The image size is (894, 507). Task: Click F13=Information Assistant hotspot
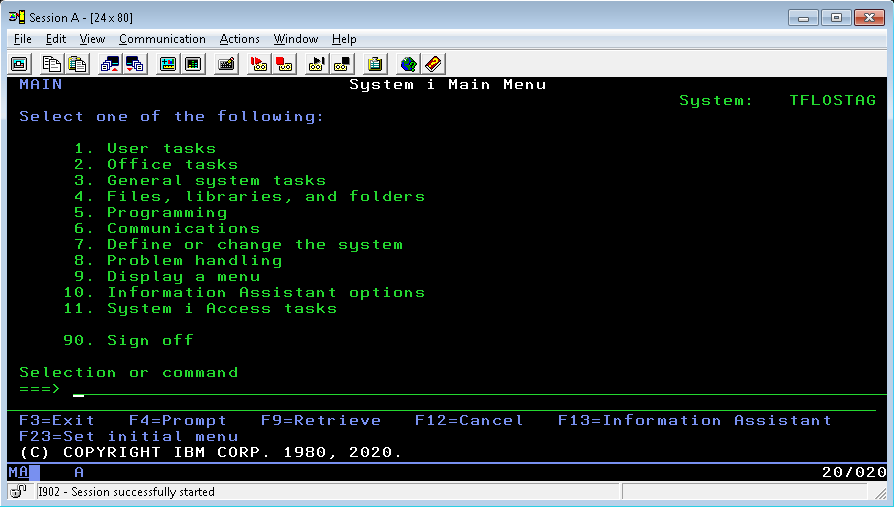pyautogui.click(x=694, y=420)
